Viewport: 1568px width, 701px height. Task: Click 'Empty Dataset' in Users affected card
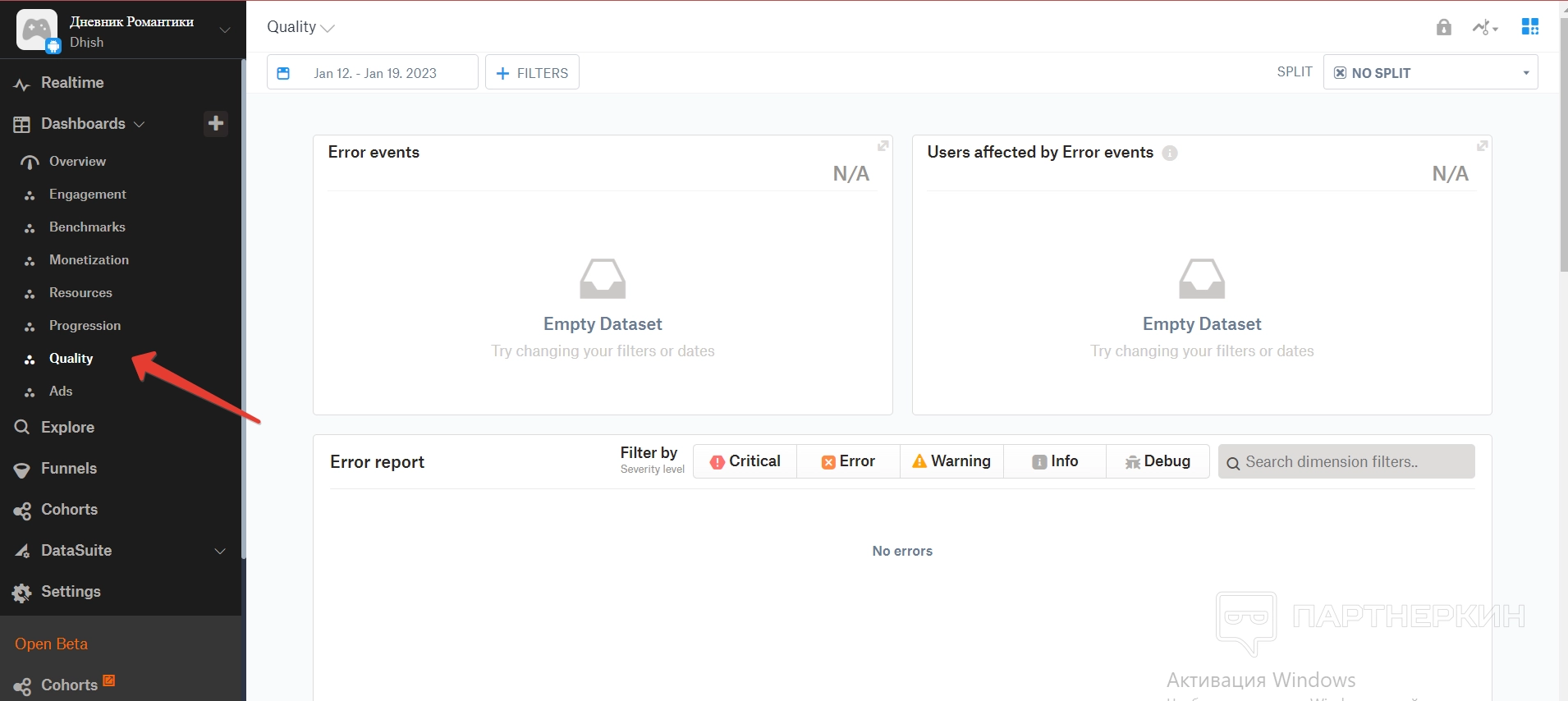tap(1202, 324)
